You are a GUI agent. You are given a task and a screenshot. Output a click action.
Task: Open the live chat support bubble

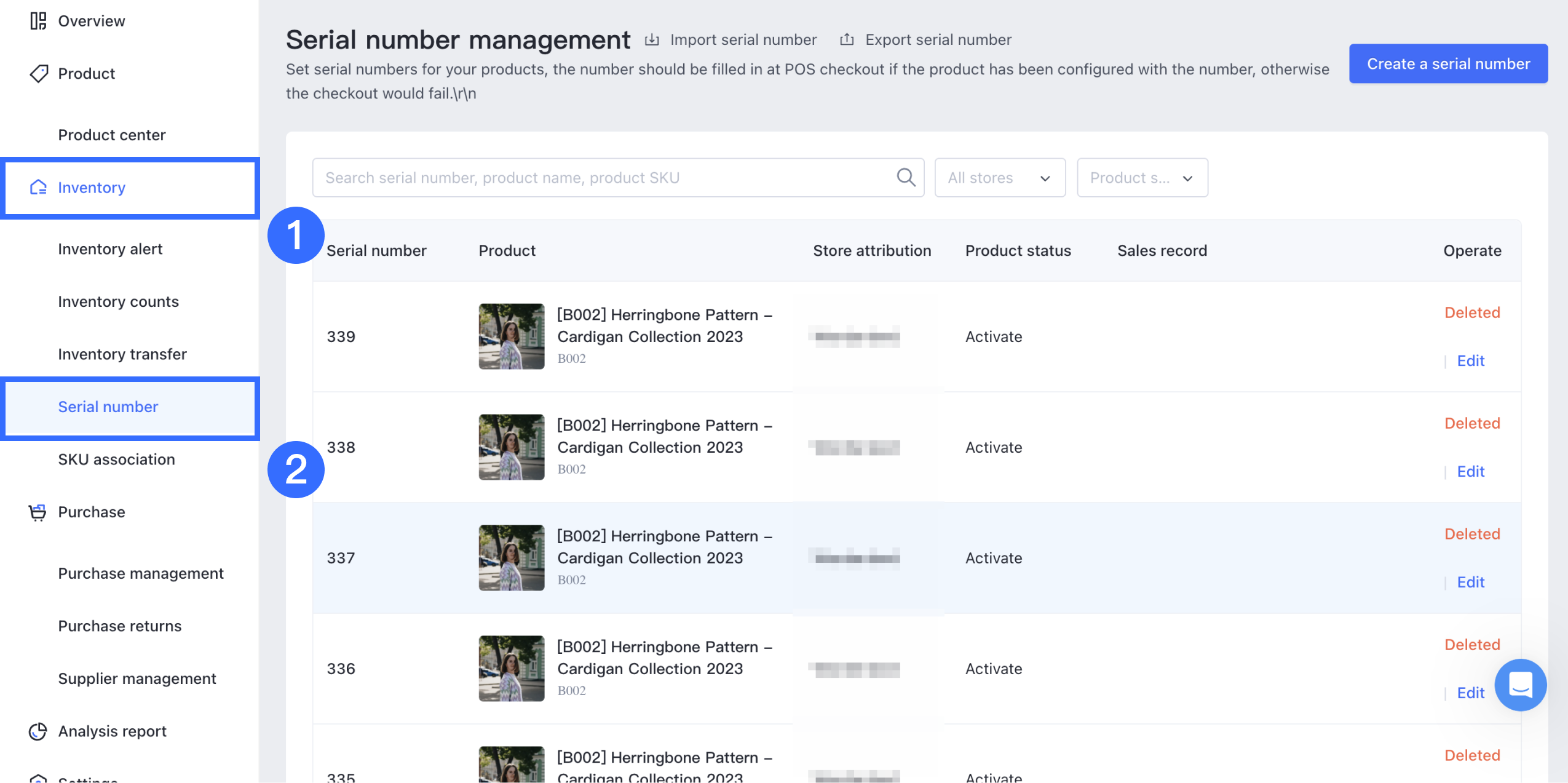[1520, 685]
